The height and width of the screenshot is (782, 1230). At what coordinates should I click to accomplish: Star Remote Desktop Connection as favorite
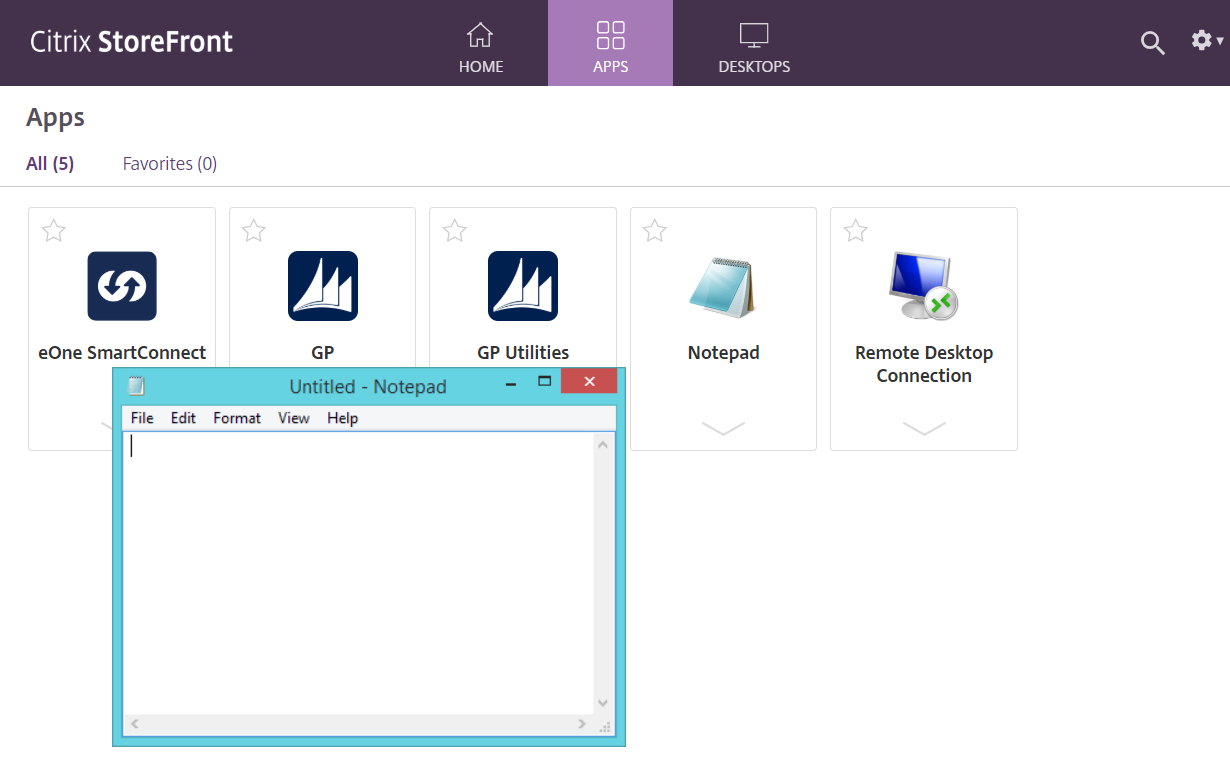pyautogui.click(x=856, y=231)
